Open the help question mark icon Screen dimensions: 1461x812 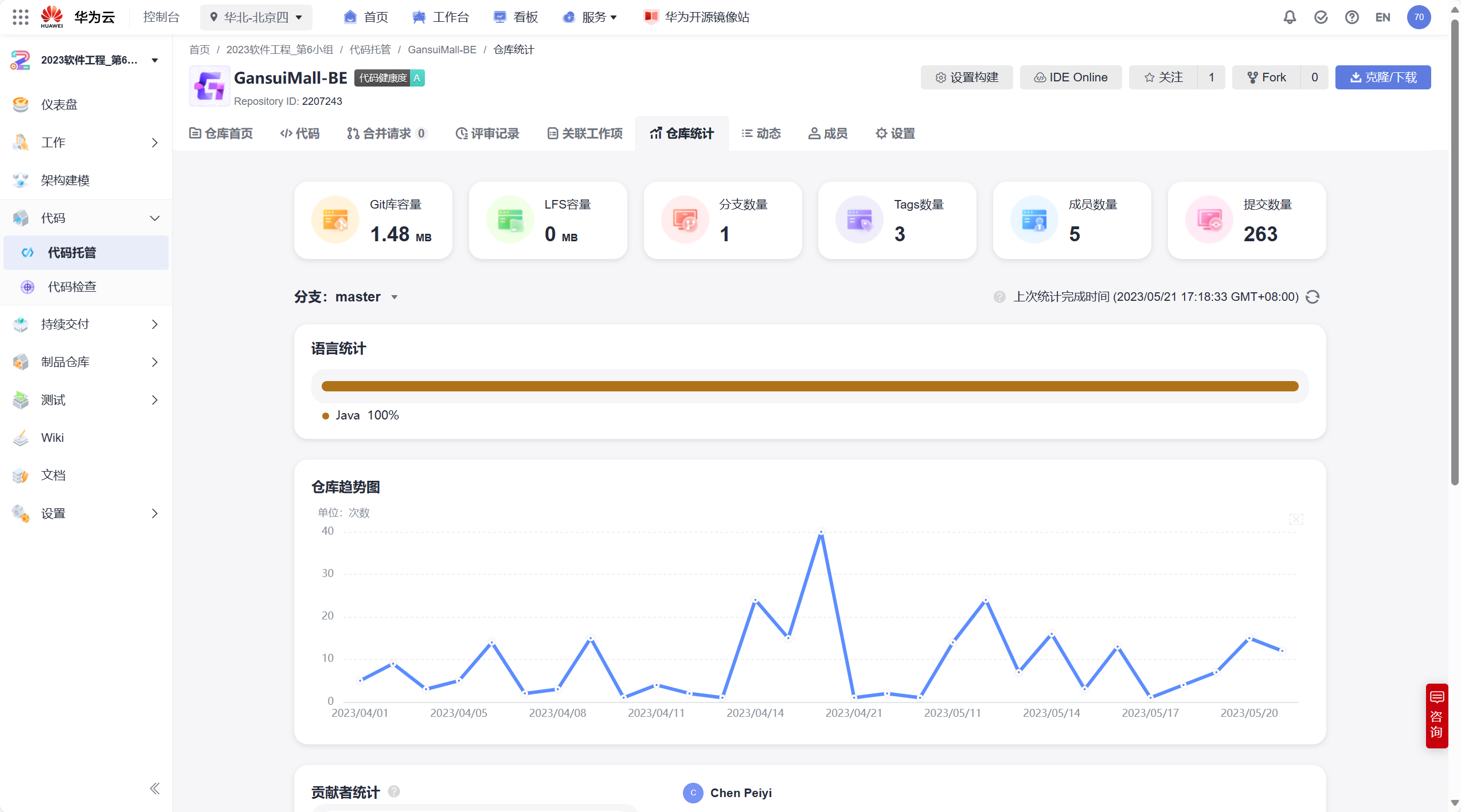(x=1351, y=17)
